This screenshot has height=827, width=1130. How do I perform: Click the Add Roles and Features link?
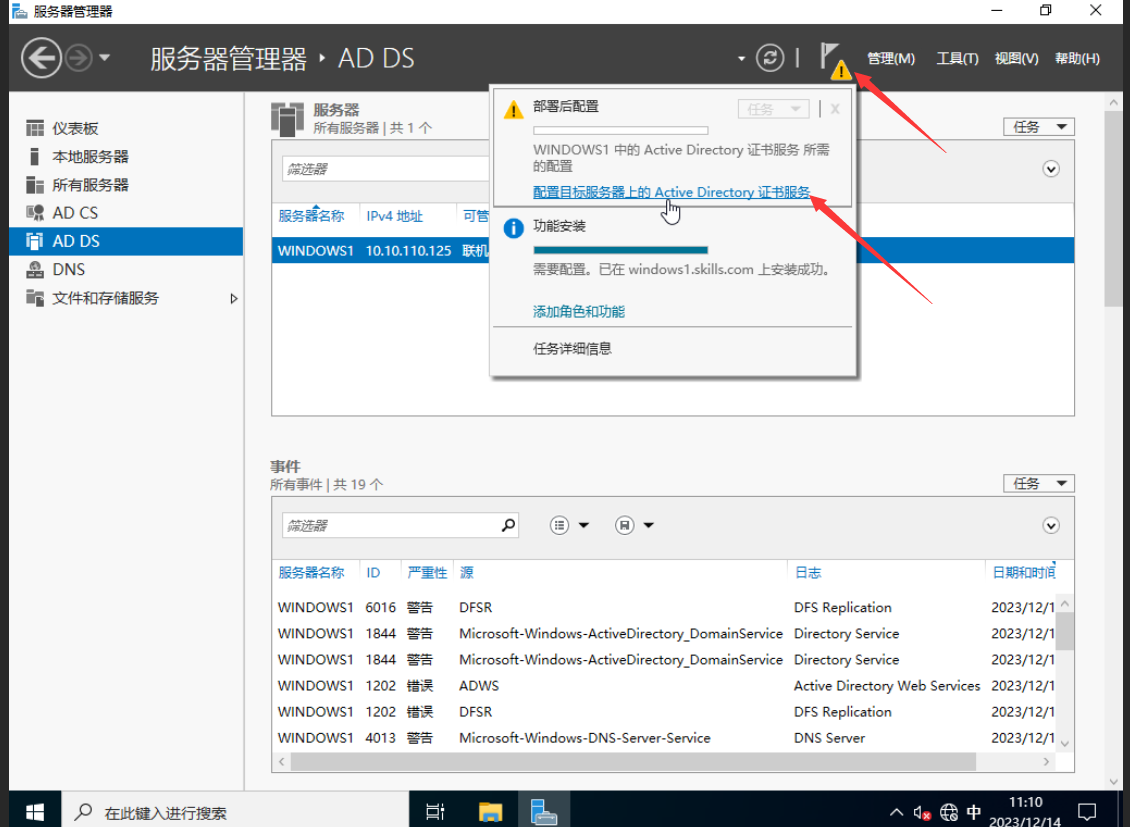click(579, 312)
